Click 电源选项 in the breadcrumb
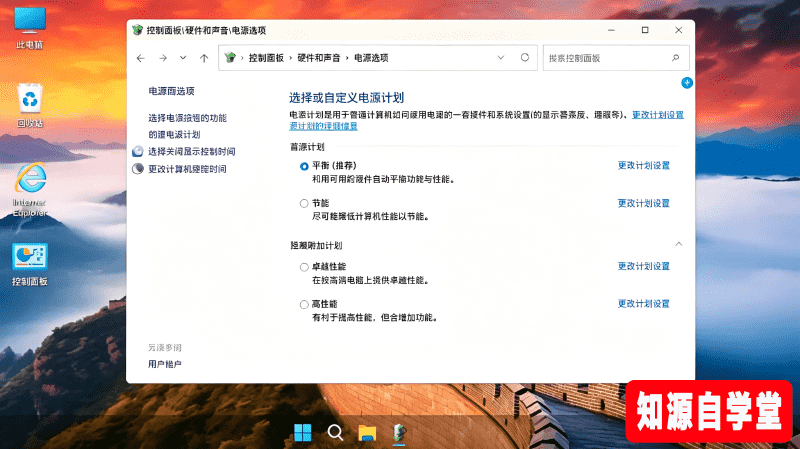800x449 pixels. [371, 58]
